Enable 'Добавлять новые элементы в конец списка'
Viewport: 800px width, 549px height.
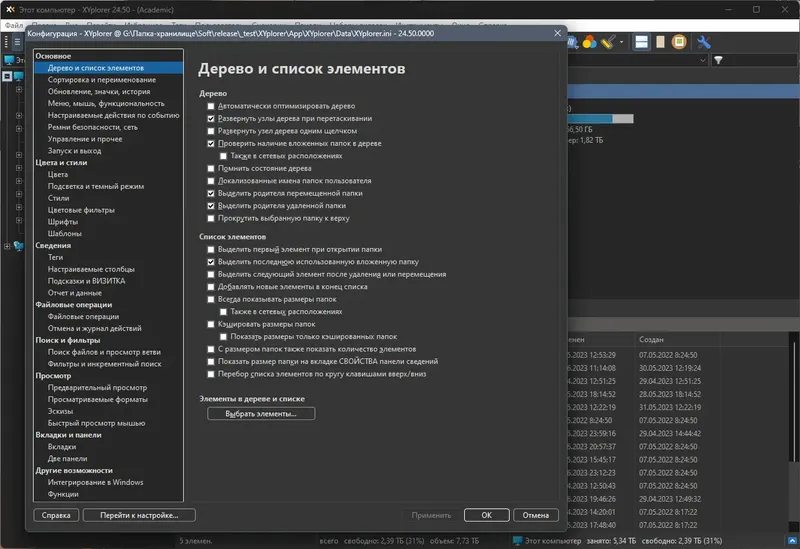coord(211,287)
